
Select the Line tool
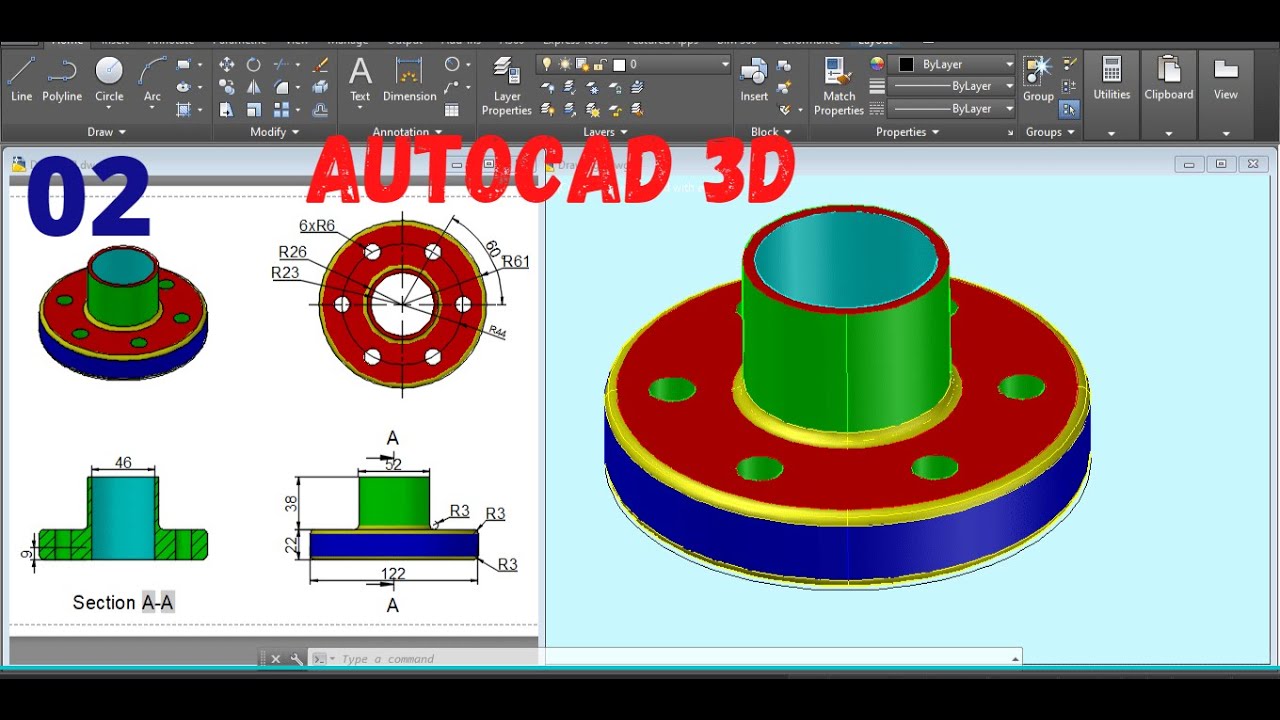coord(22,79)
